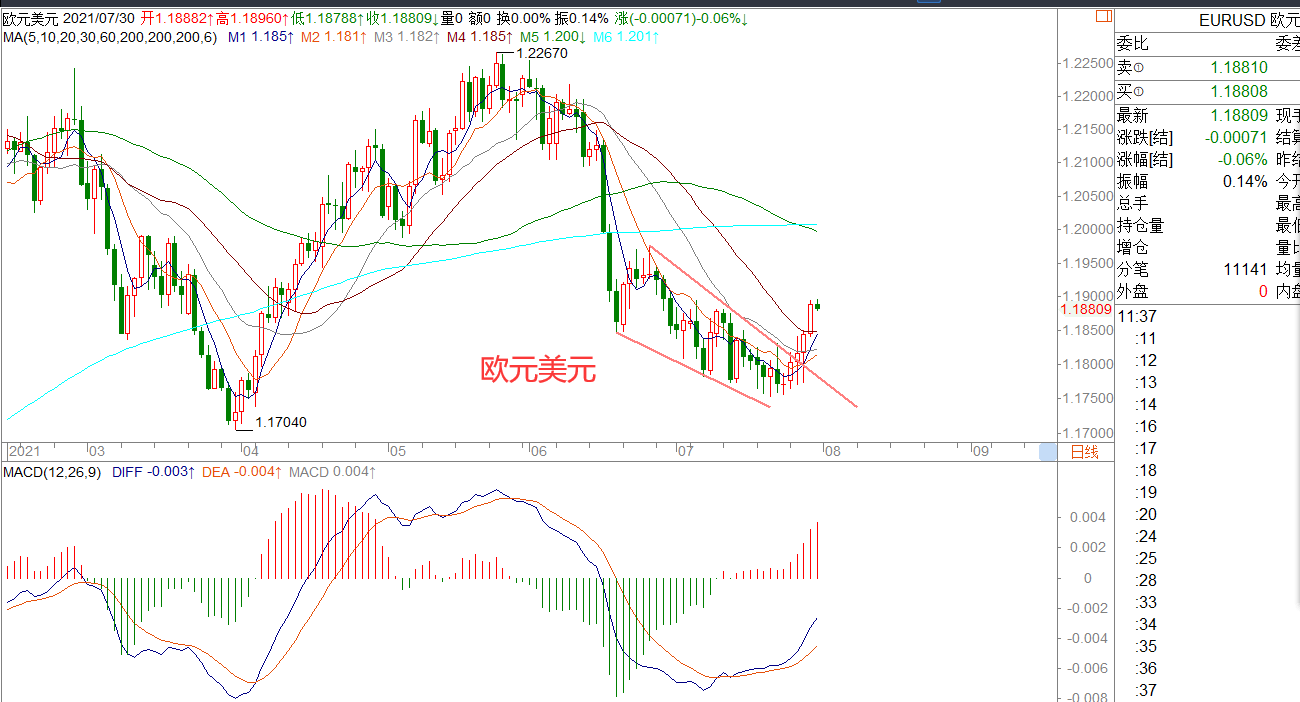Viewport: 1300px width, 702px height.
Task: Click the orange panel layout icon above price axis
Action: [x=1103, y=17]
